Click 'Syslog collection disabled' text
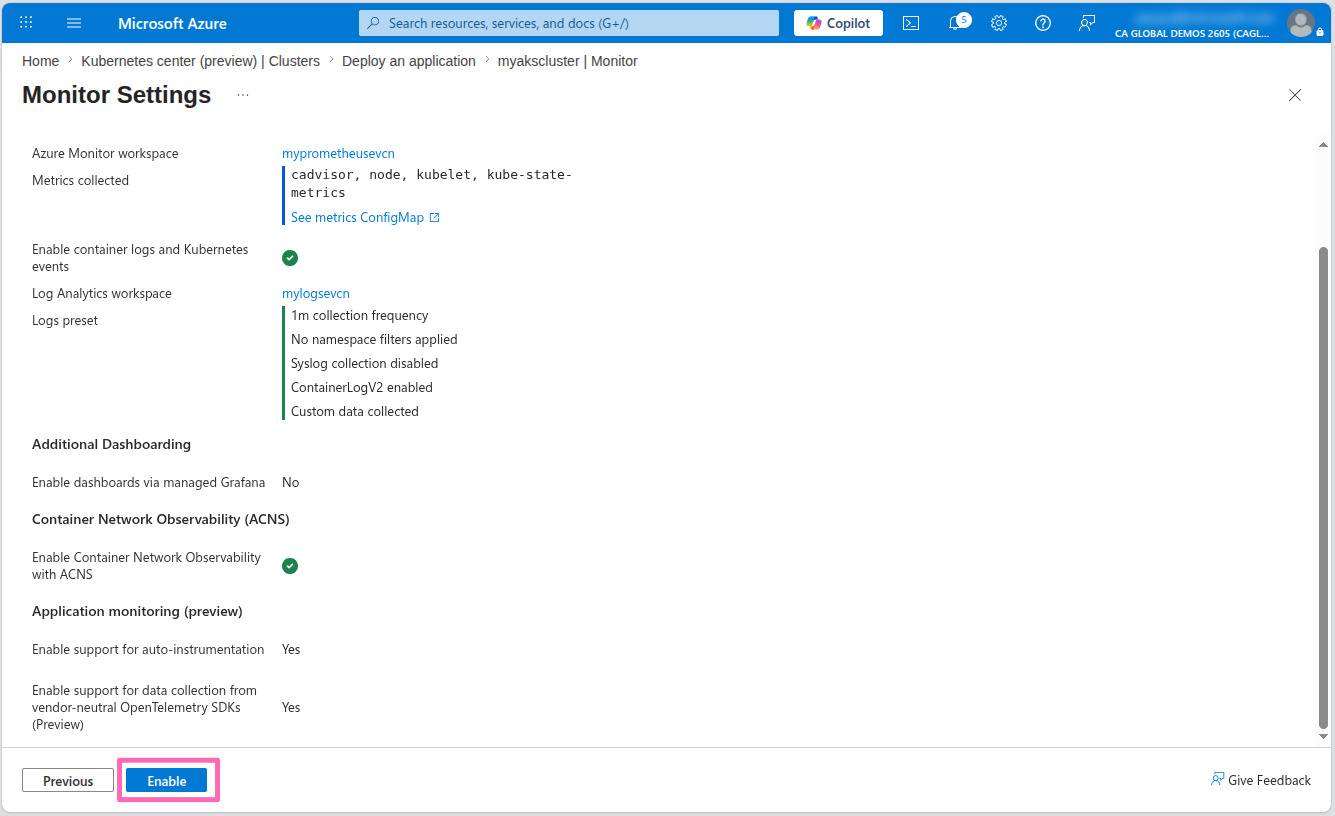 pyautogui.click(x=364, y=364)
